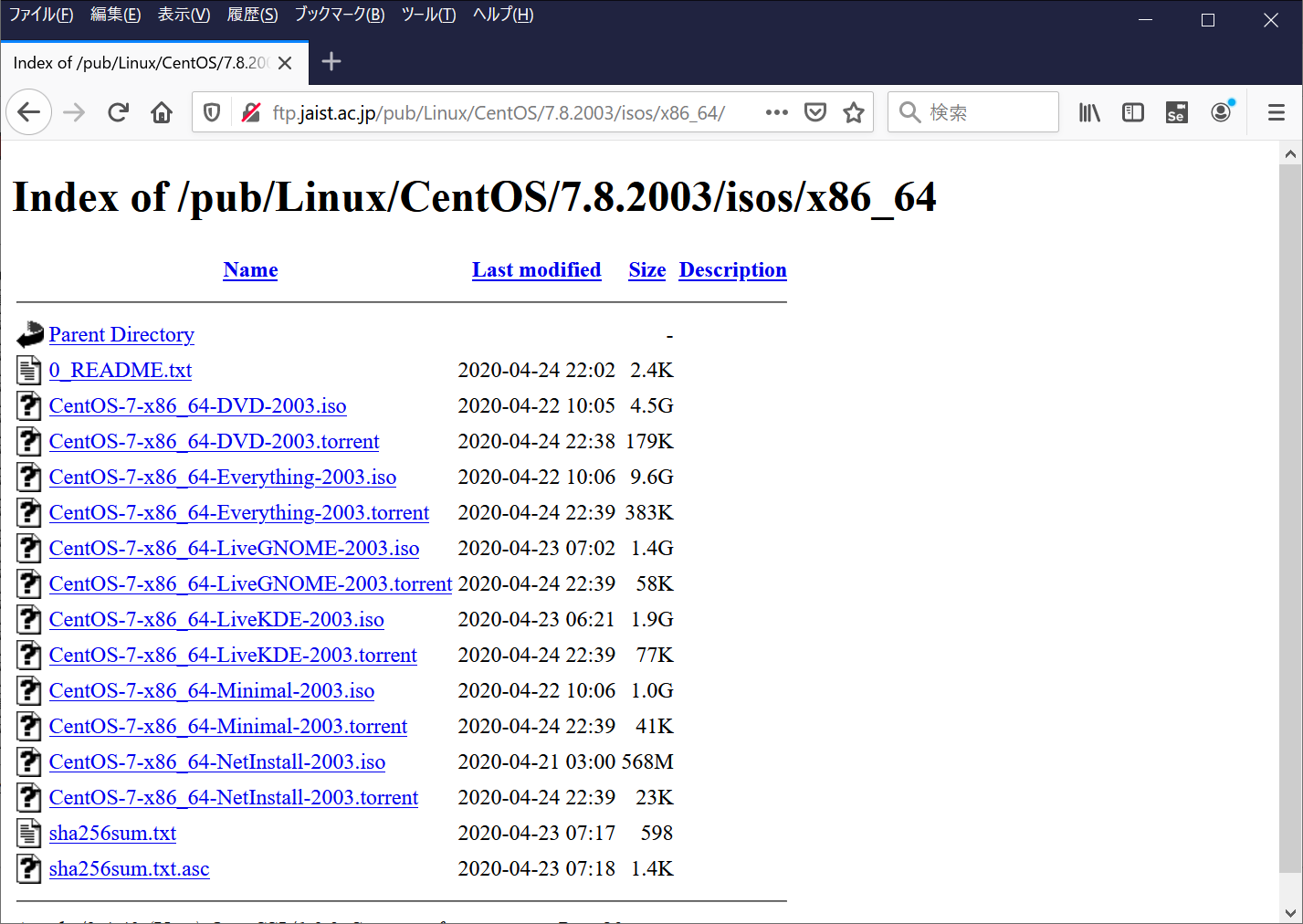
Task: Click icon beside LiveGNOME-2003.iso
Action: (29, 548)
